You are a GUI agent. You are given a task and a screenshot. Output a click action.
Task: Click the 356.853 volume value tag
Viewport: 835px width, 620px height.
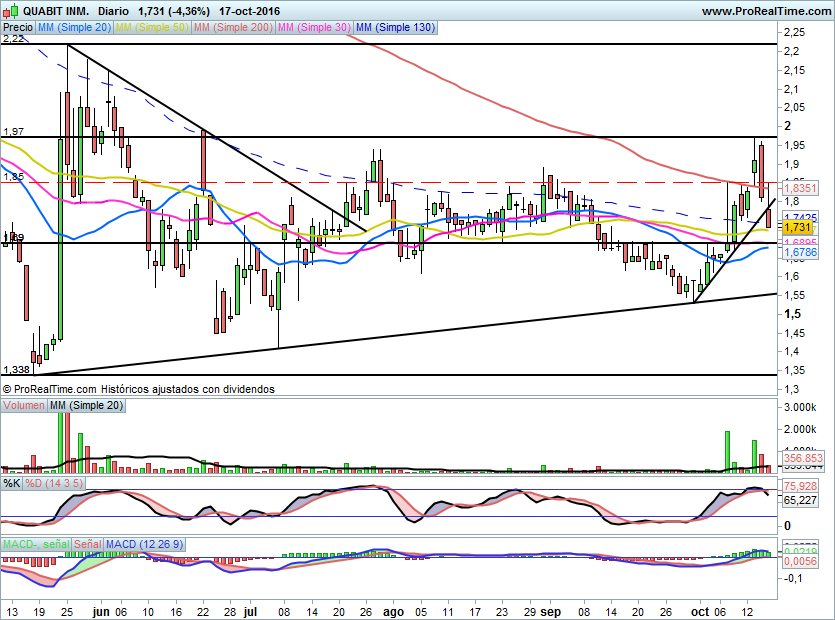pos(803,458)
